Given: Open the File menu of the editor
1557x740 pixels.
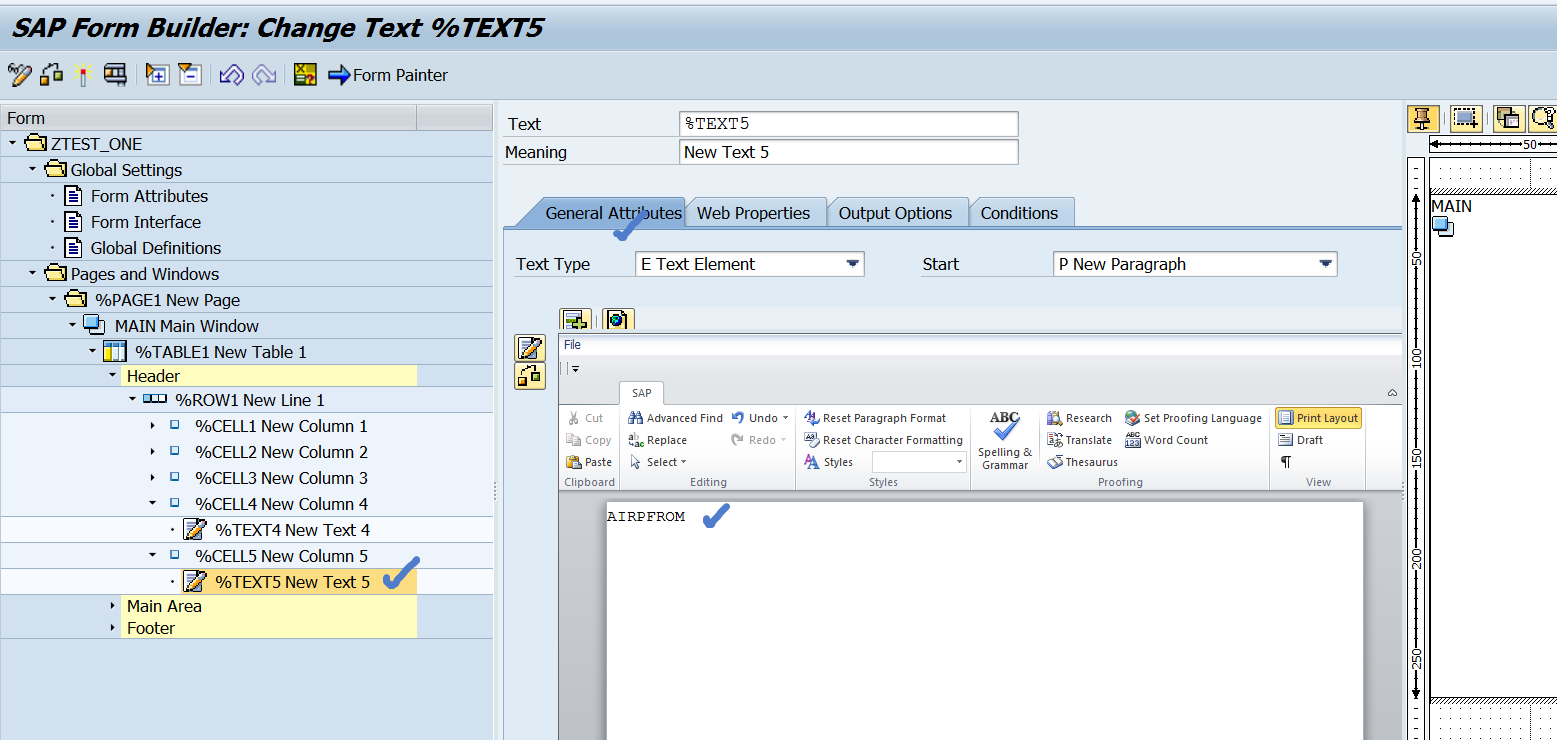Looking at the screenshot, I should [572, 345].
